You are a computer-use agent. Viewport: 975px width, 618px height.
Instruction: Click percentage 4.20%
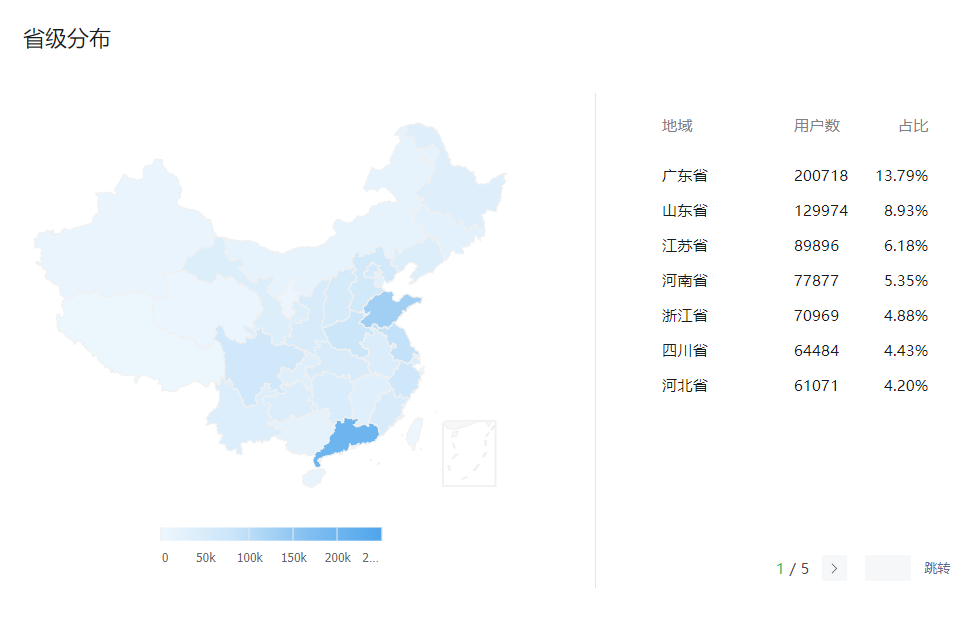coord(906,385)
